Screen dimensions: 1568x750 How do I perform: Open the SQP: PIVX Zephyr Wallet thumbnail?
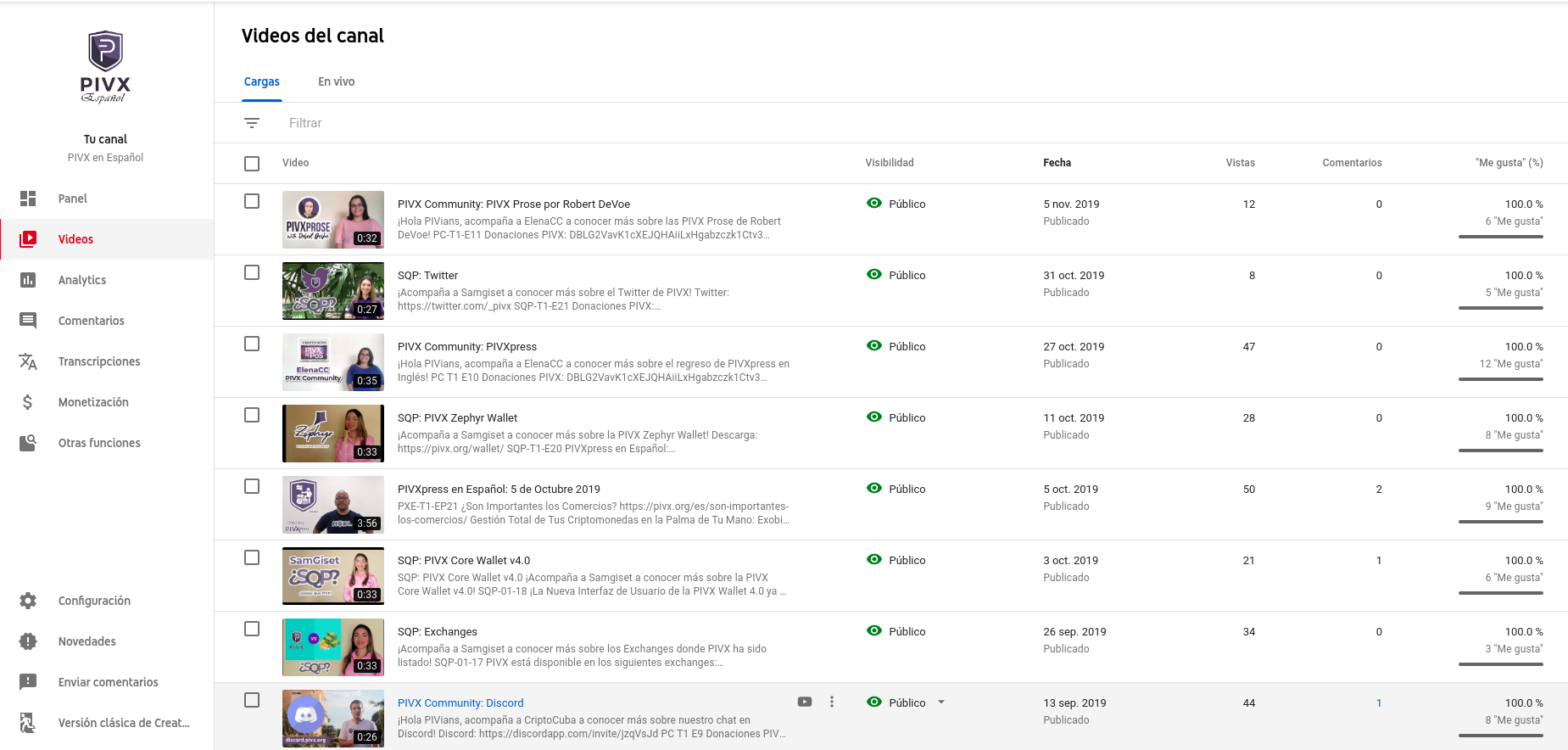333,434
